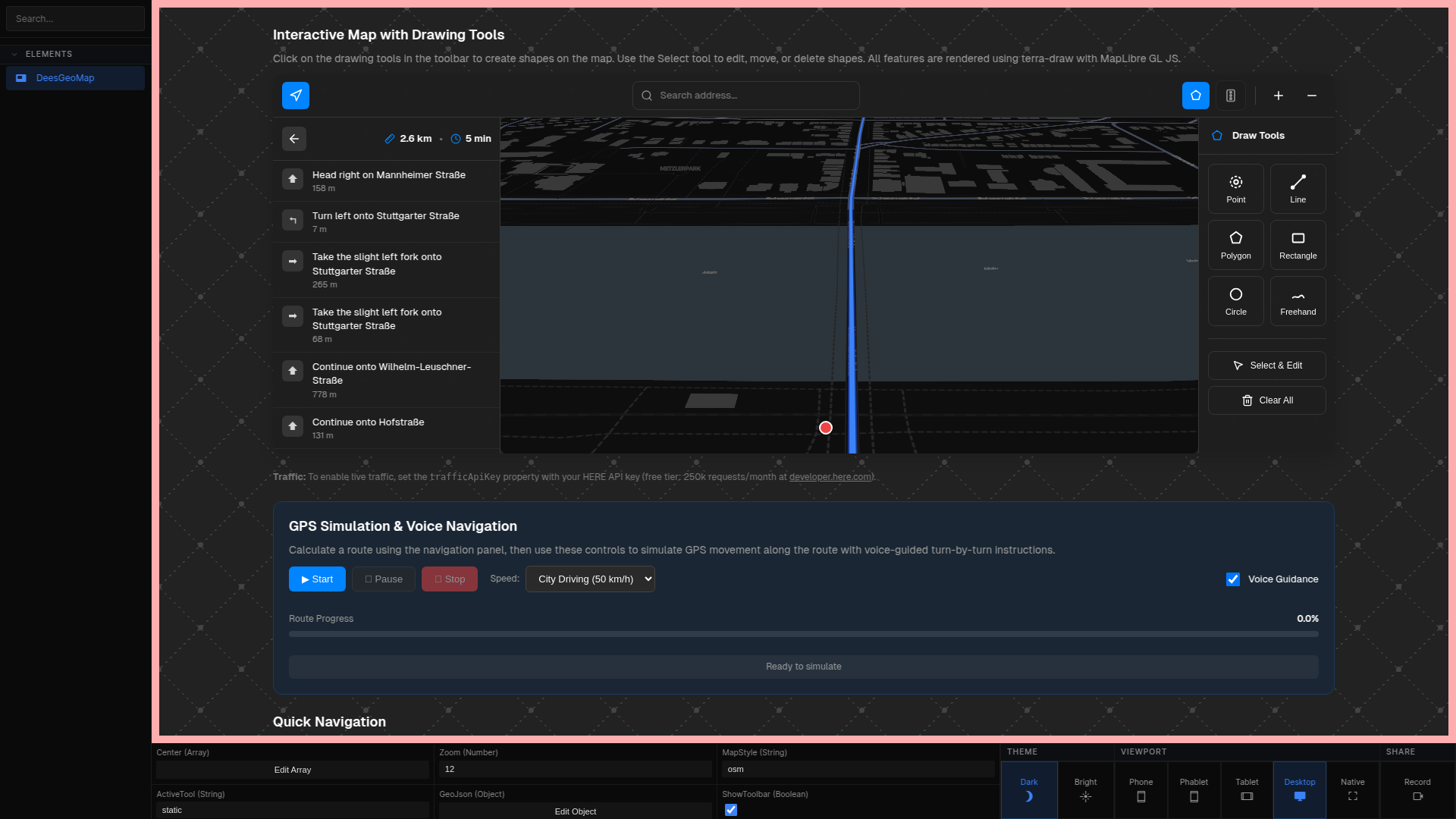Click the navigation arrow button in toolbar
1456x819 pixels.
[296, 96]
